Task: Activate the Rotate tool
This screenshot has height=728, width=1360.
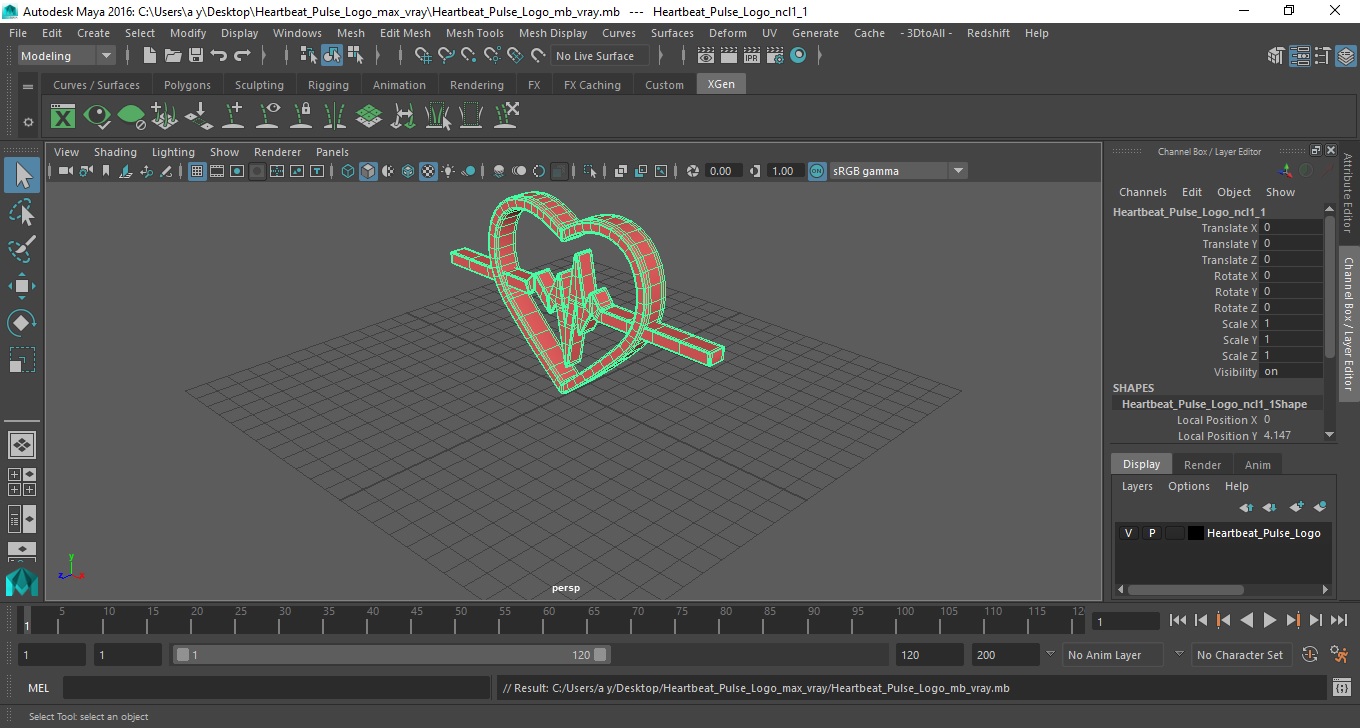Action: click(22, 323)
